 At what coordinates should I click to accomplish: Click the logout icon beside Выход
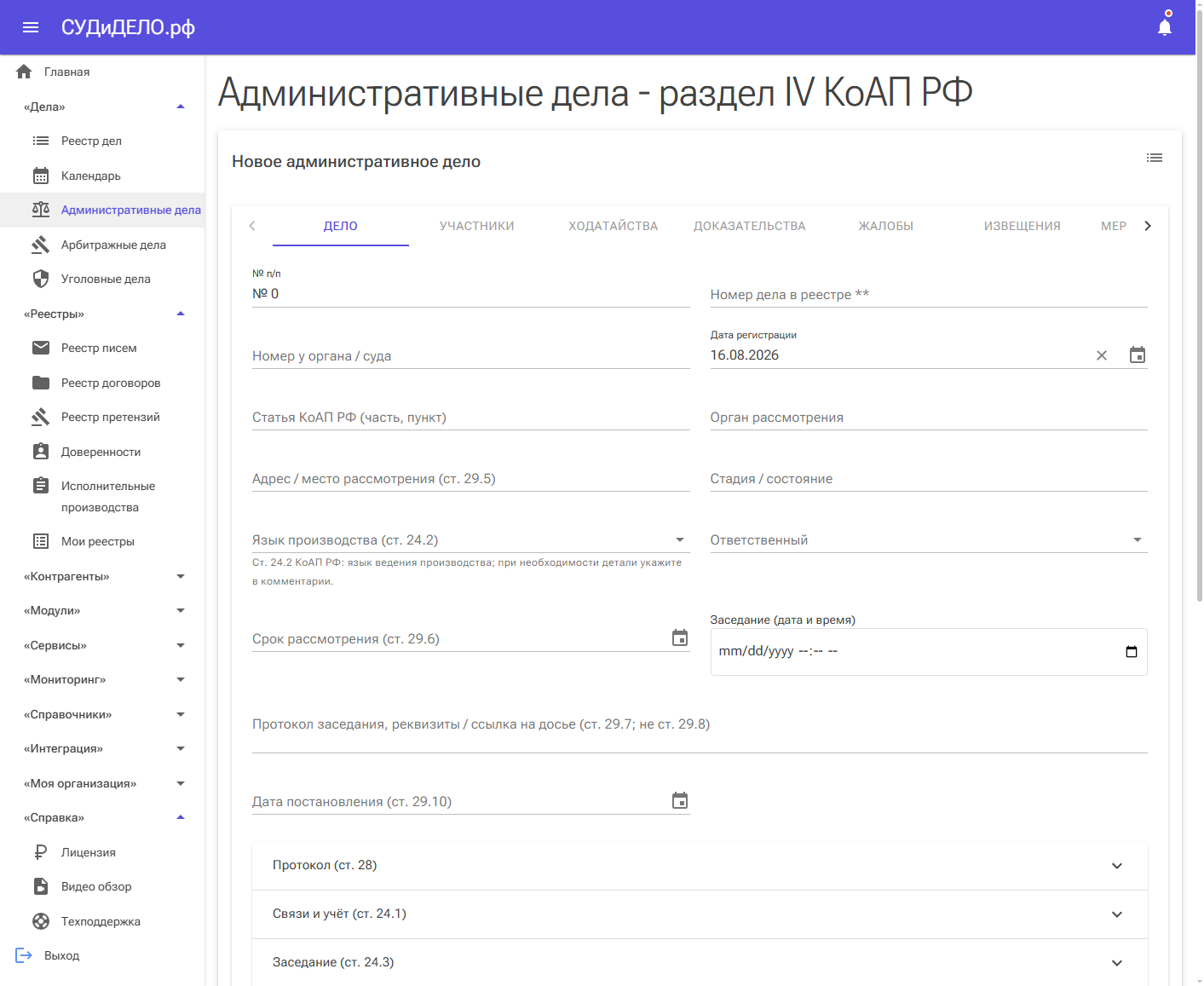(24, 955)
